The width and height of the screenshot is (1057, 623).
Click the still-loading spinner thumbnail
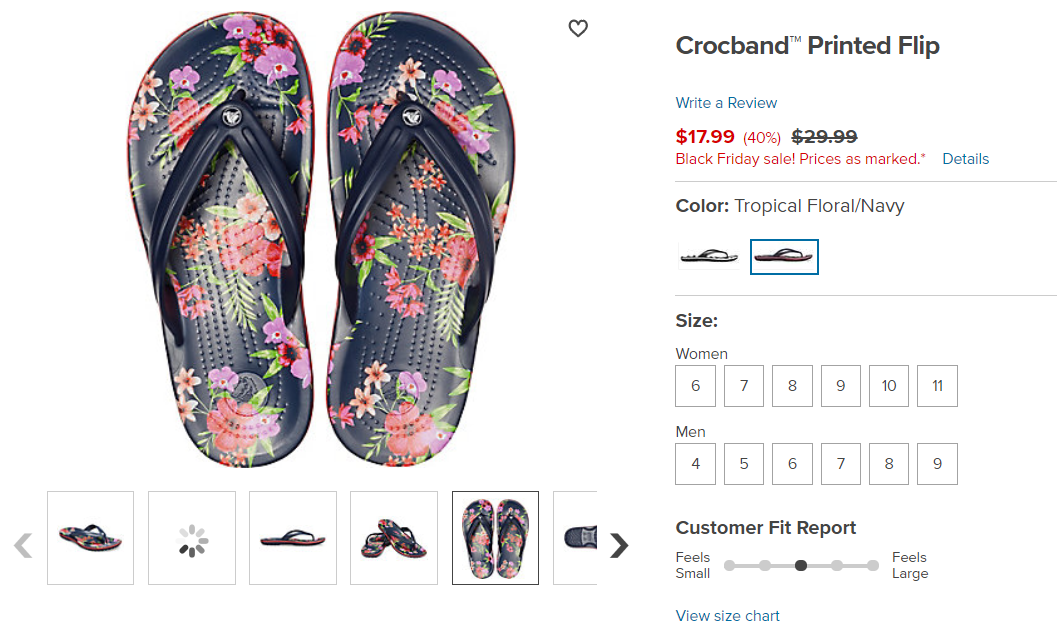[x=192, y=538]
